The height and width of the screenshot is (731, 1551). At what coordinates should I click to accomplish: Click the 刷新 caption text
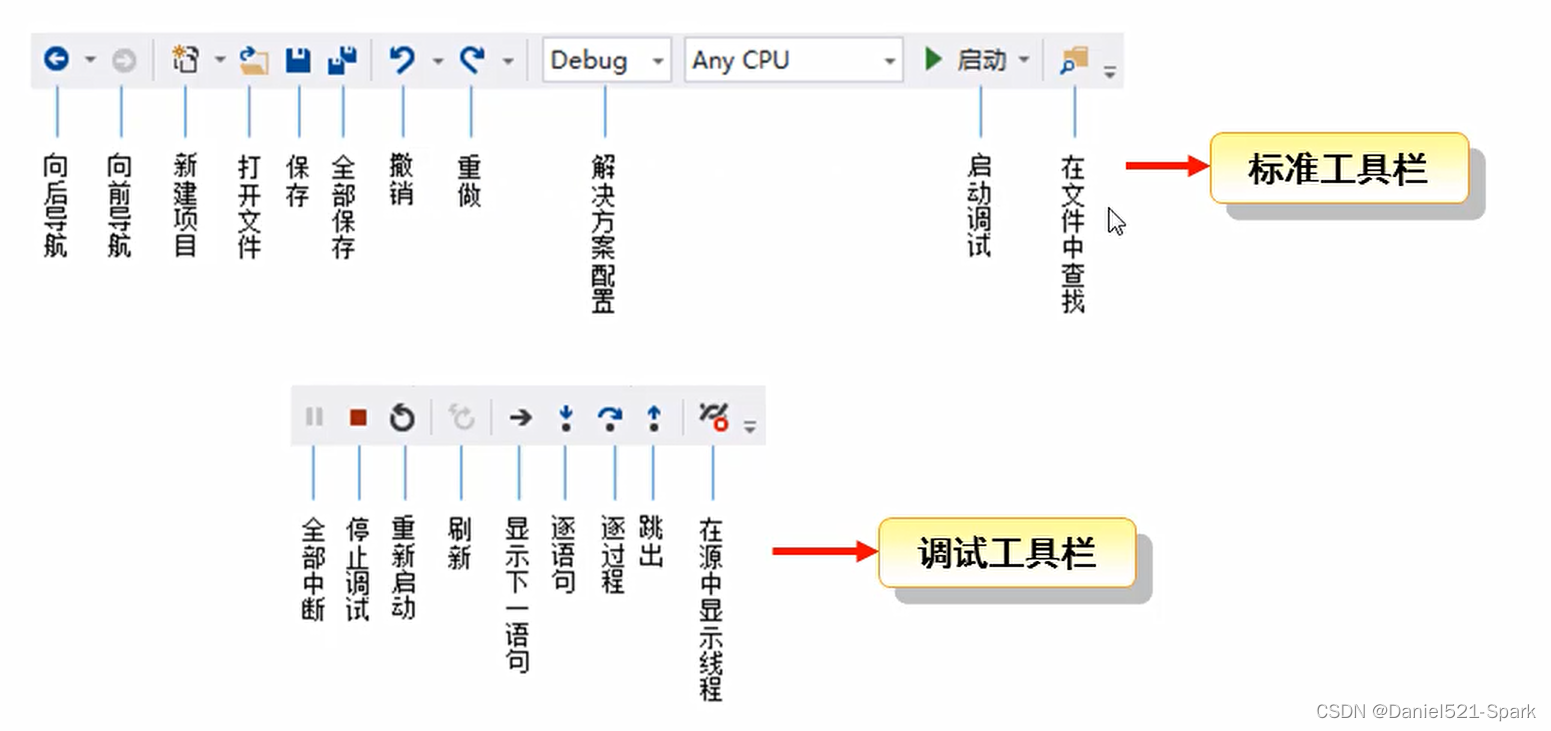click(459, 543)
